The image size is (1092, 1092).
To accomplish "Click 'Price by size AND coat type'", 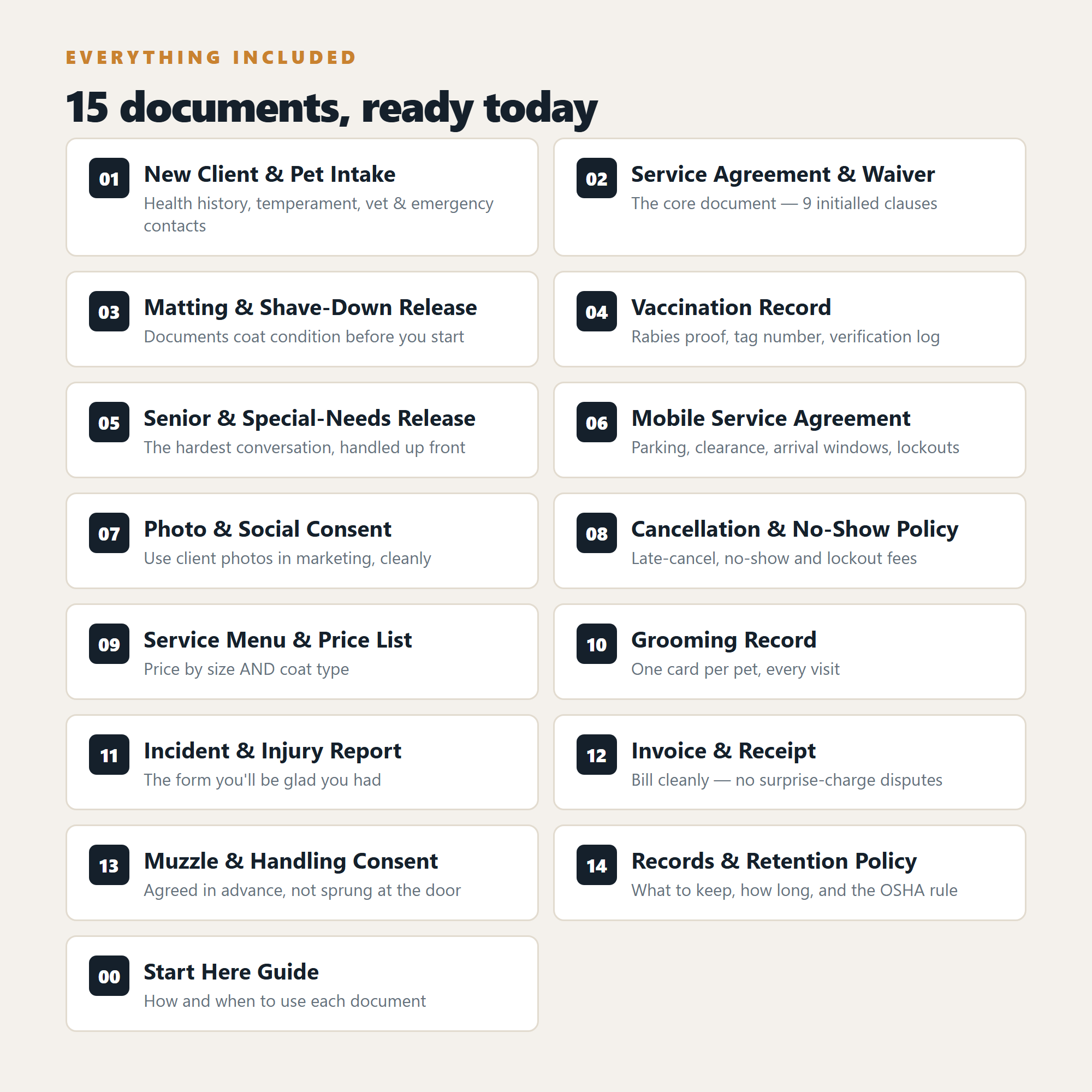I will tap(246, 669).
